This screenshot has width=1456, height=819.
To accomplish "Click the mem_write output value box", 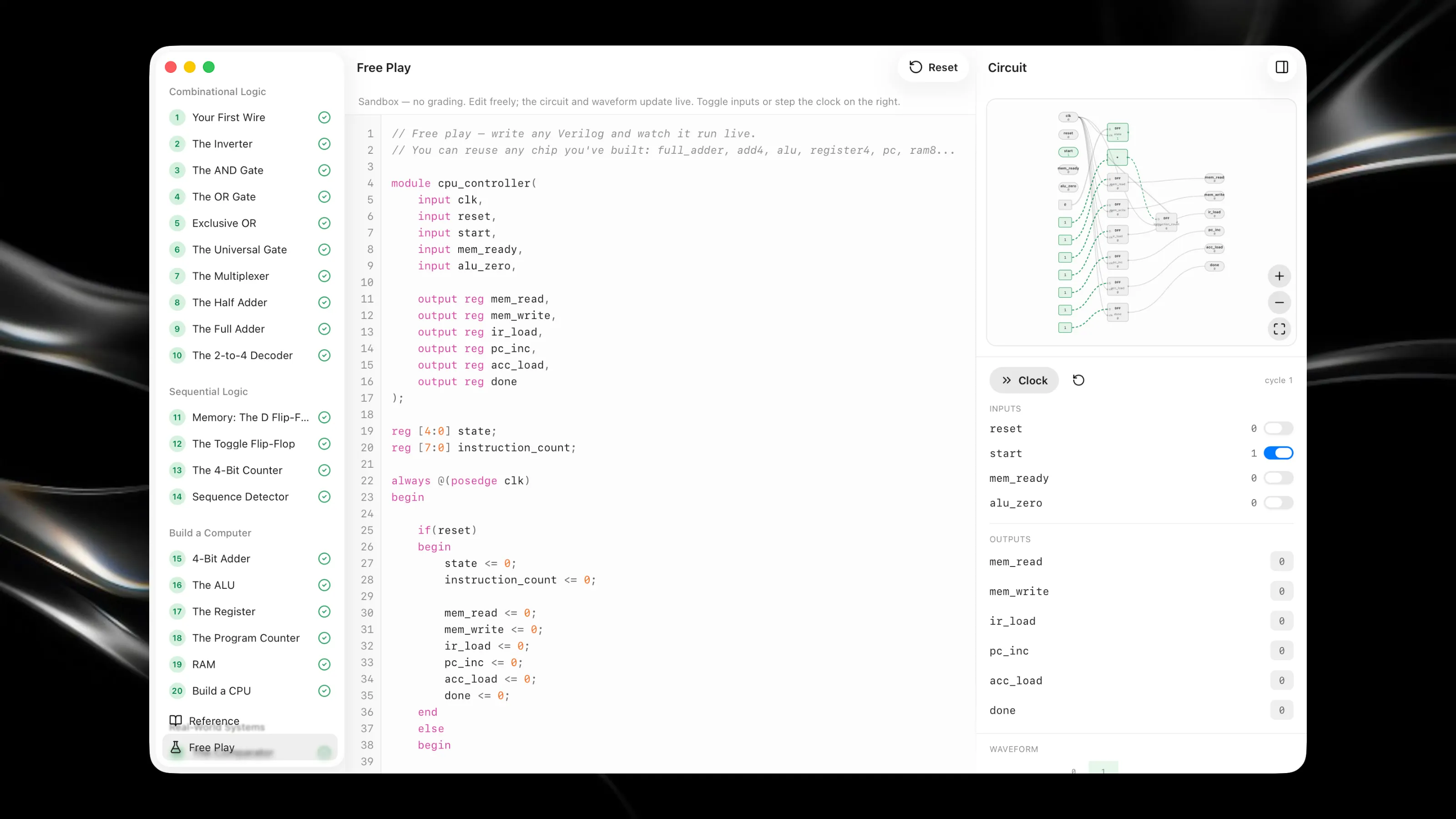I will click(x=1281, y=592).
